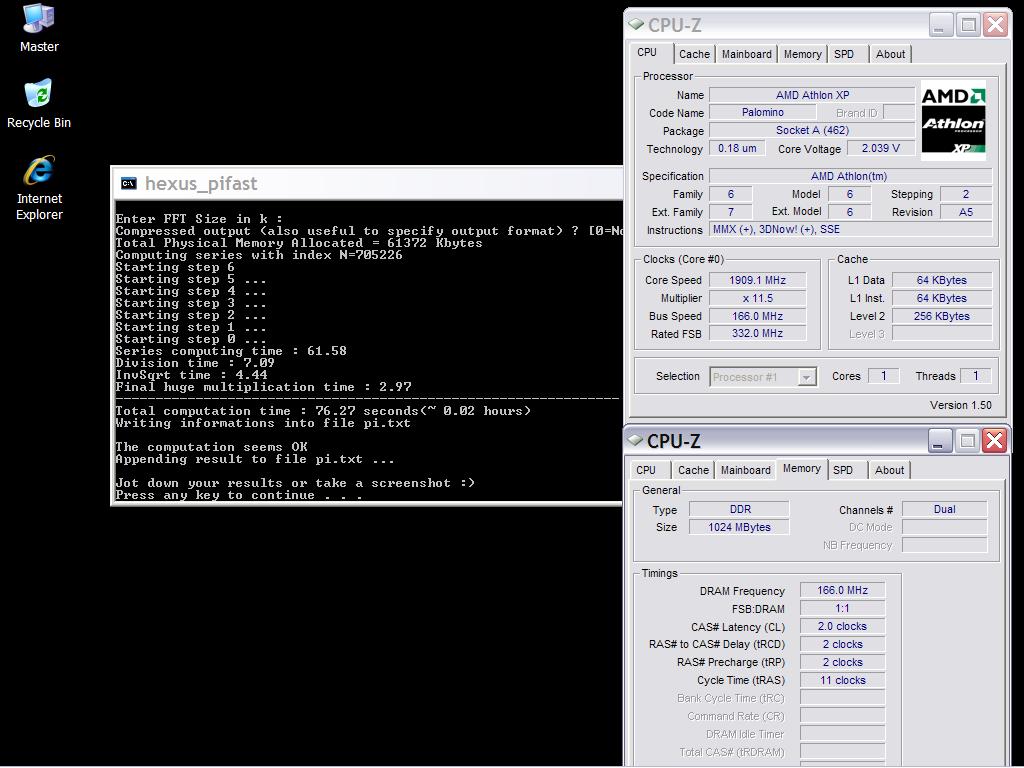The image size is (1024, 768).
Task: Minimize the top CPU-Z window
Action: coord(940,25)
